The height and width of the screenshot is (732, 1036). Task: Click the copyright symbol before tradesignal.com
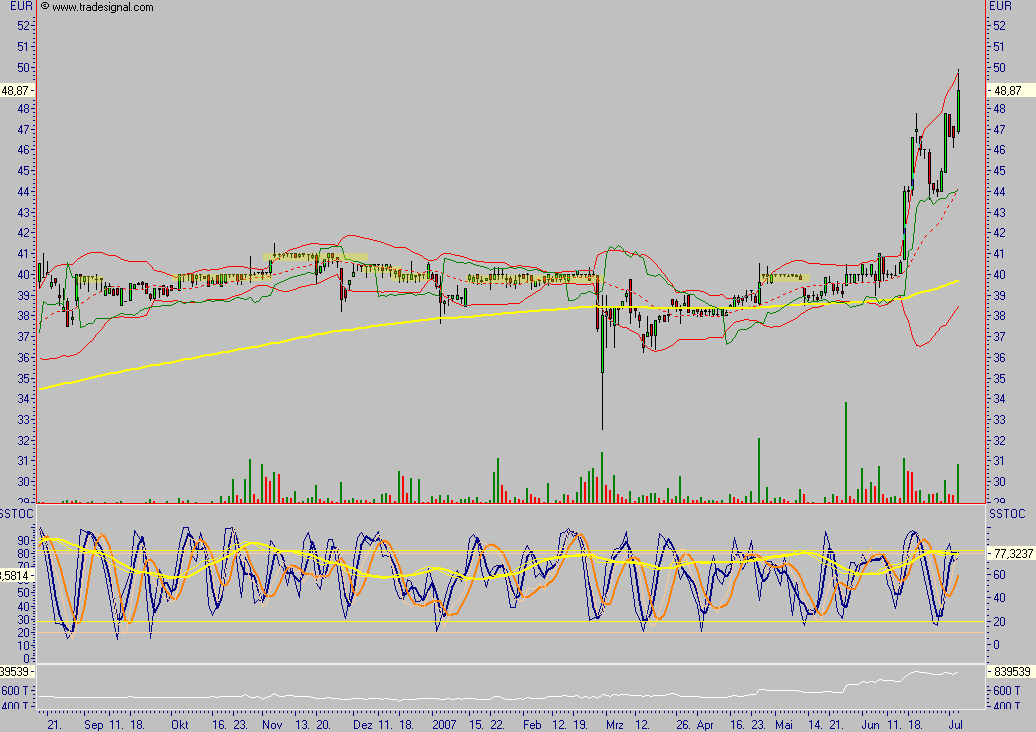(45, 7)
